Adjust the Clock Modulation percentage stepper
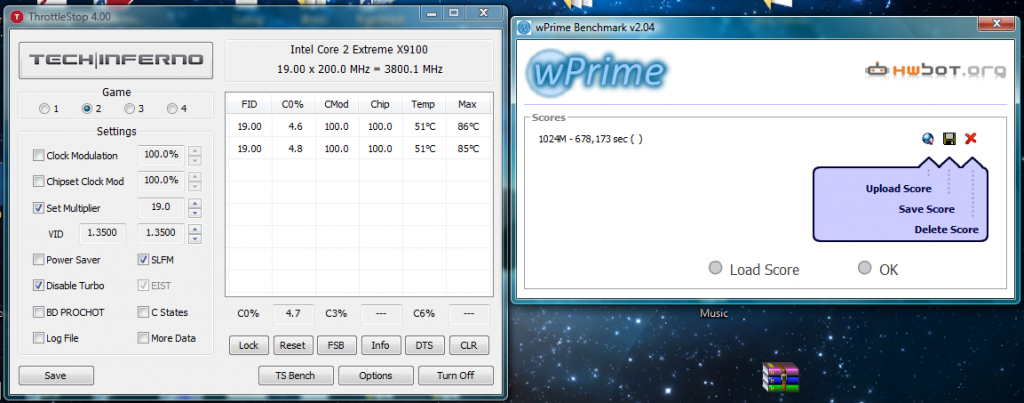Image resolution: width=1024 pixels, height=403 pixels. (195, 155)
